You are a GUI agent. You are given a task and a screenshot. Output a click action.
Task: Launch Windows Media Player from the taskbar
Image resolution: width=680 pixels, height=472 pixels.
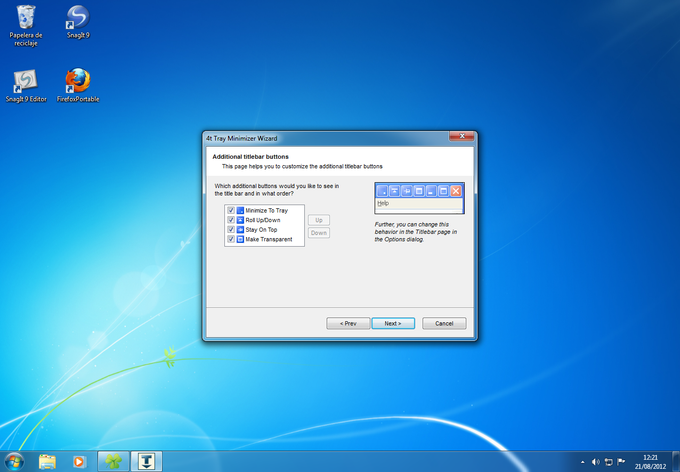coord(79,462)
